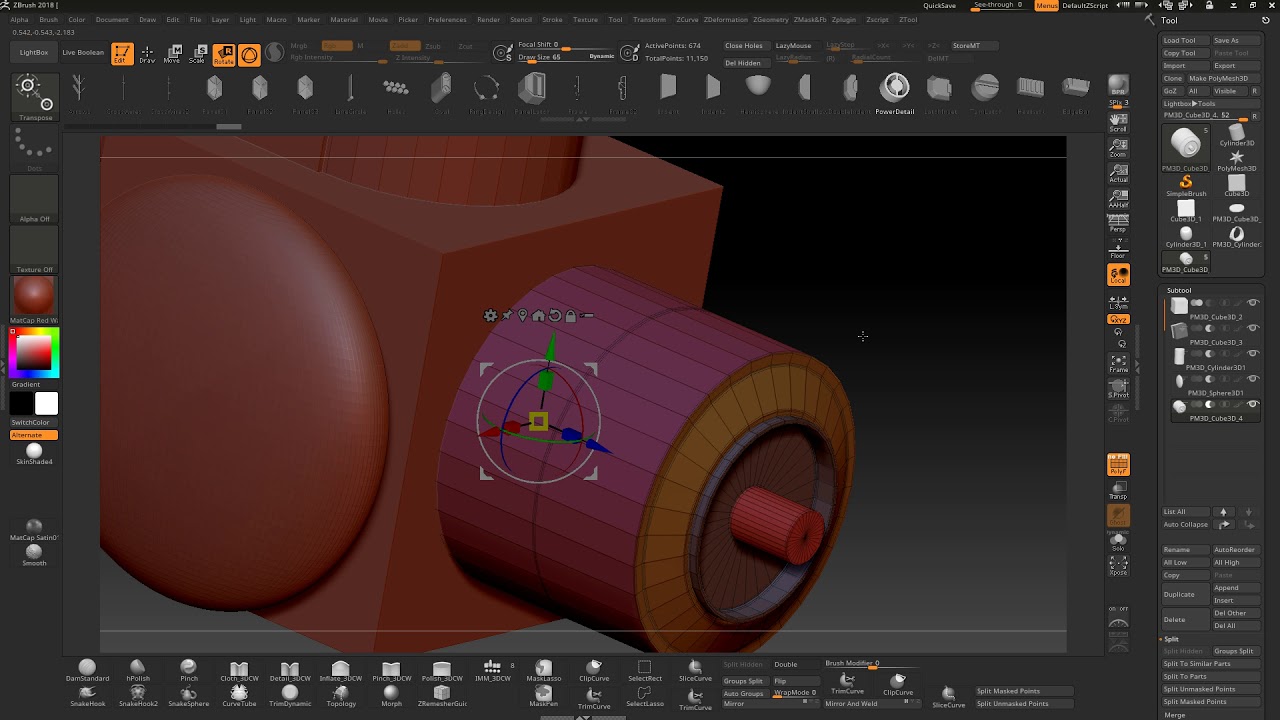Viewport: 1280px width, 720px height.
Task: Activate the Edit mode button
Action: [122, 54]
